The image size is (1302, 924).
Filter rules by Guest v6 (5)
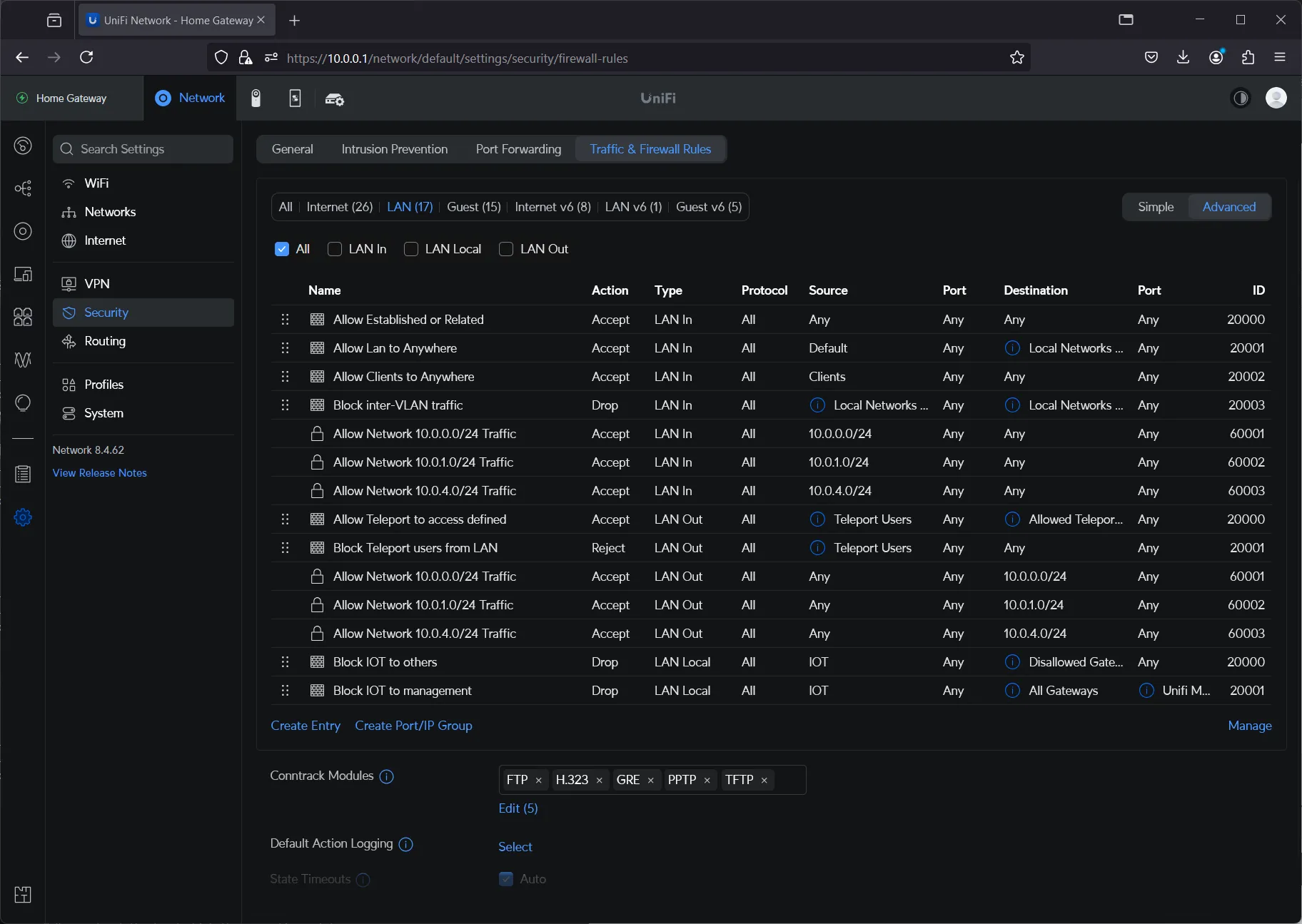click(x=708, y=207)
